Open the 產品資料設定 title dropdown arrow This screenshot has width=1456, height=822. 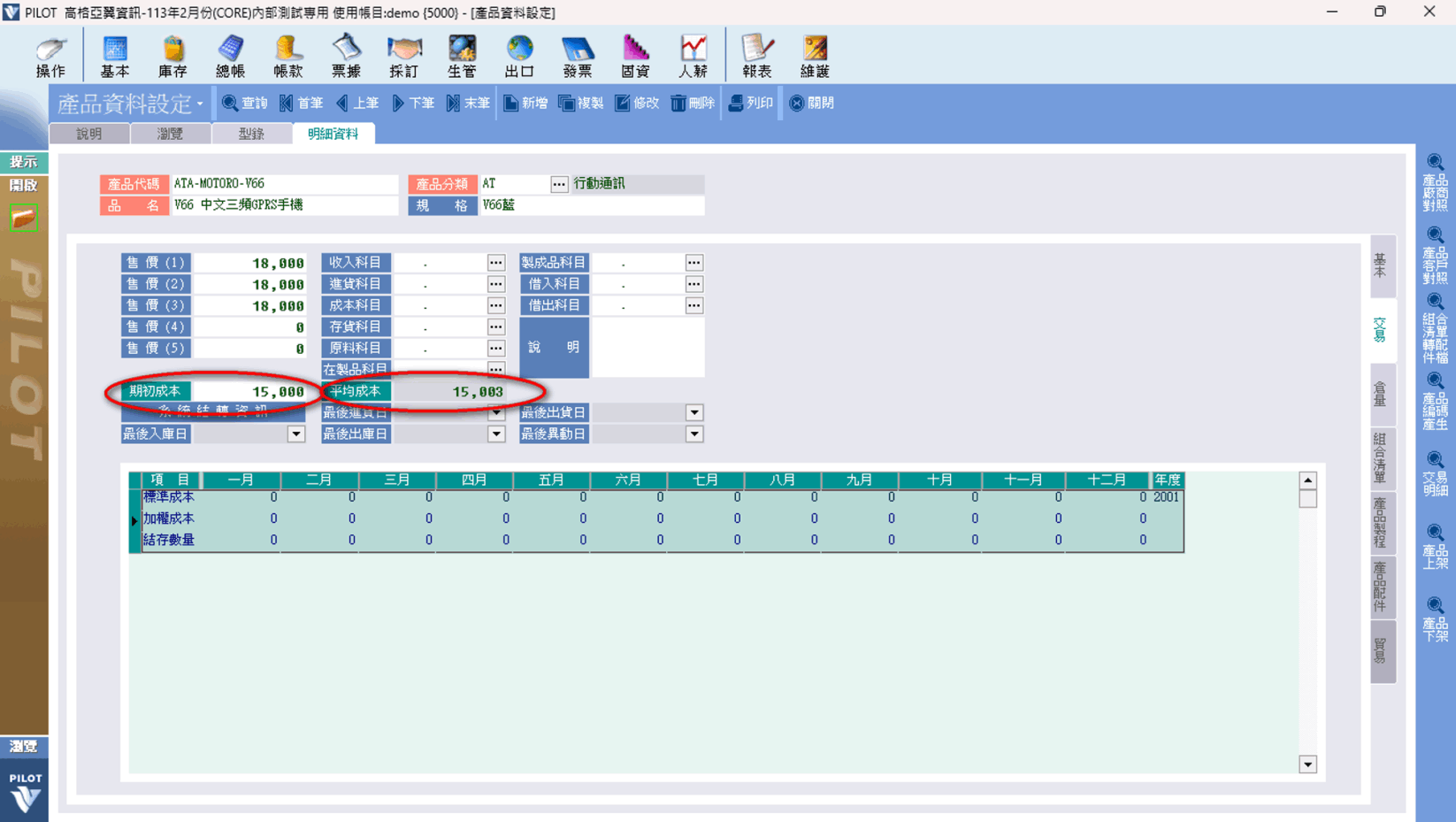tap(200, 104)
